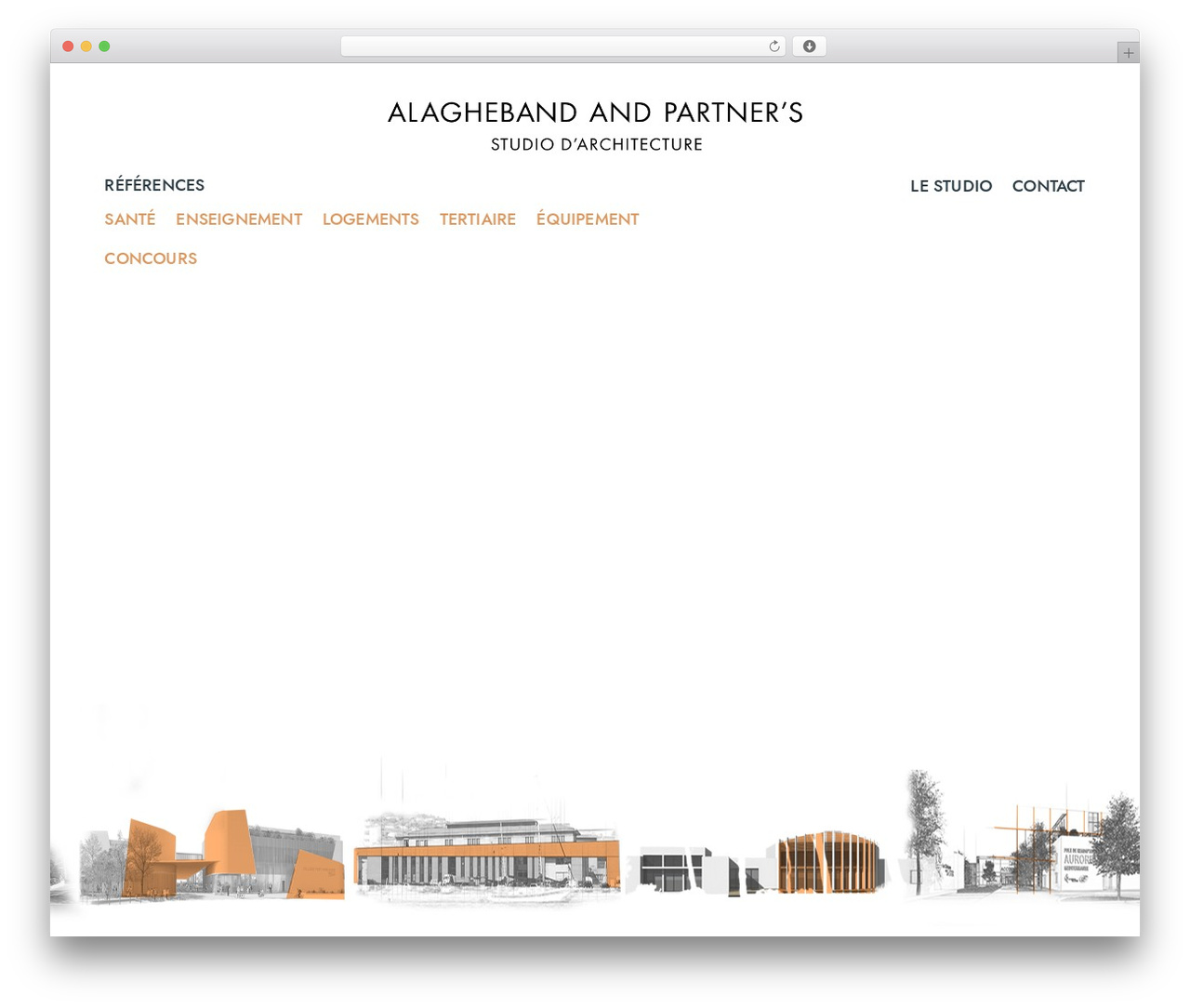This screenshot has width=1190, height=1008.
Task: Minimize window using yellow button
Action: 86,46
